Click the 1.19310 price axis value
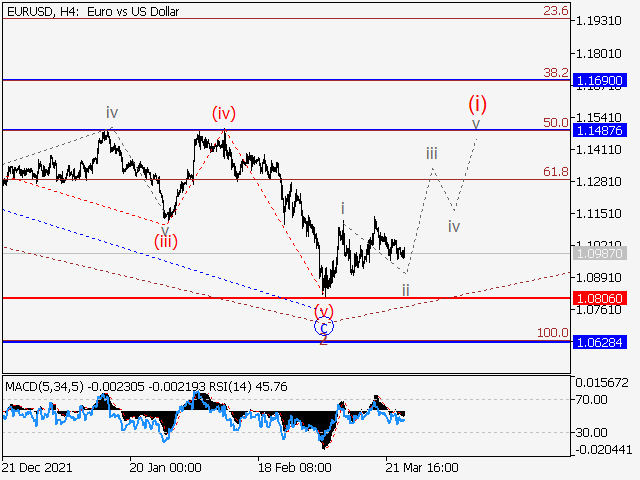The width and height of the screenshot is (640, 480). tap(598, 20)
